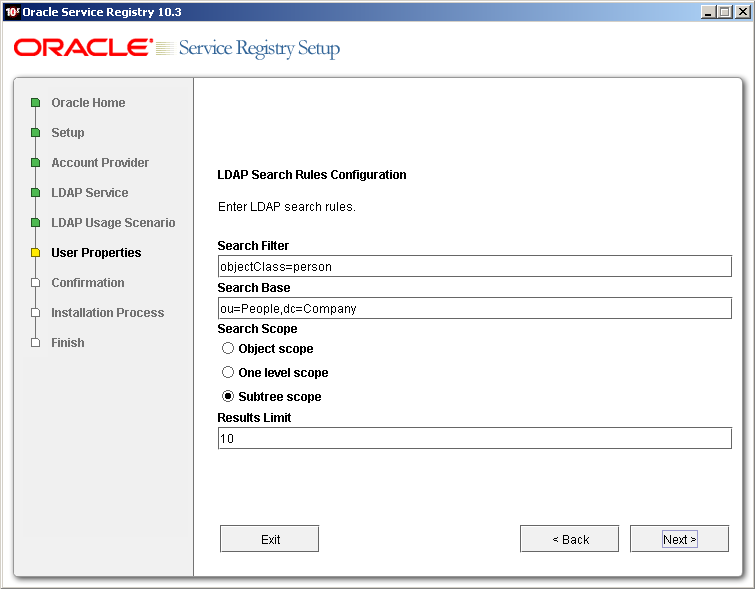Click the Search Base input field
Screen dimensions: 755x589
[474, 308]
